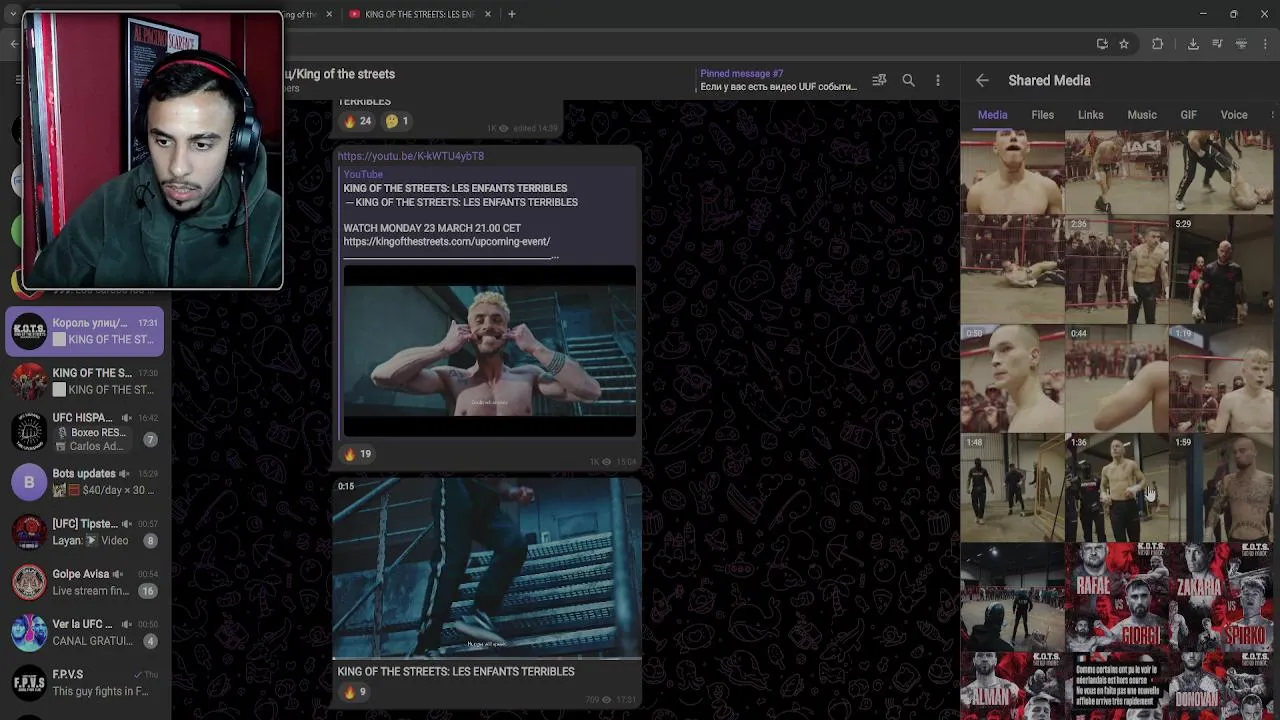The image size is (1280, 720).
Task: Select the Voice tab in Shared Media
Action: click(x=1233, y=115)
